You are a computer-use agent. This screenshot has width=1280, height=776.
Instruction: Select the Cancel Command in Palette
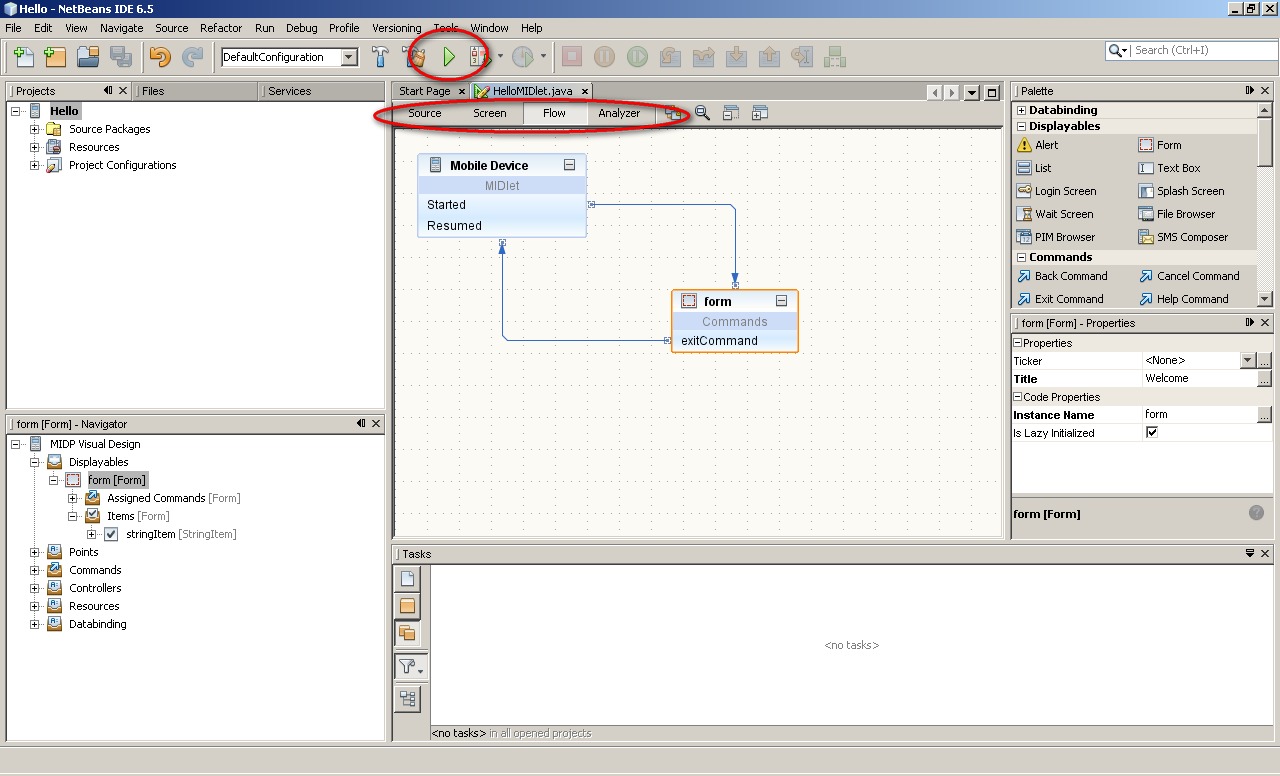point(1189,276)
